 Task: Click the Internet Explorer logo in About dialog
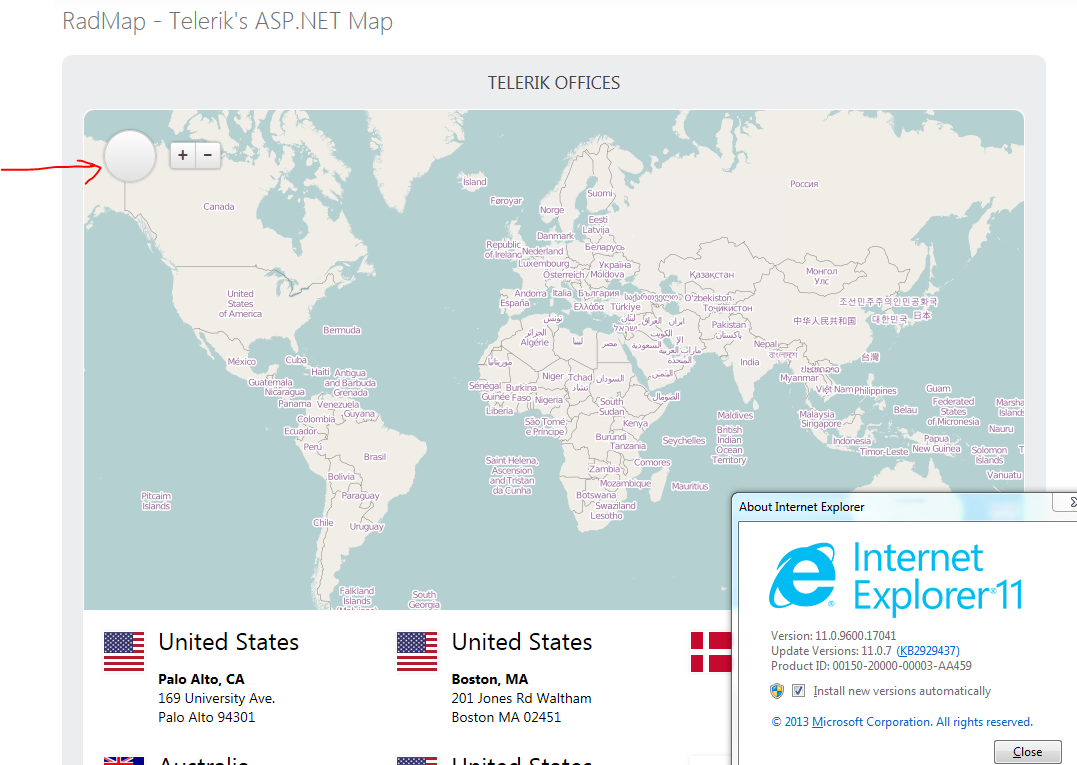[x=803, y=577]
